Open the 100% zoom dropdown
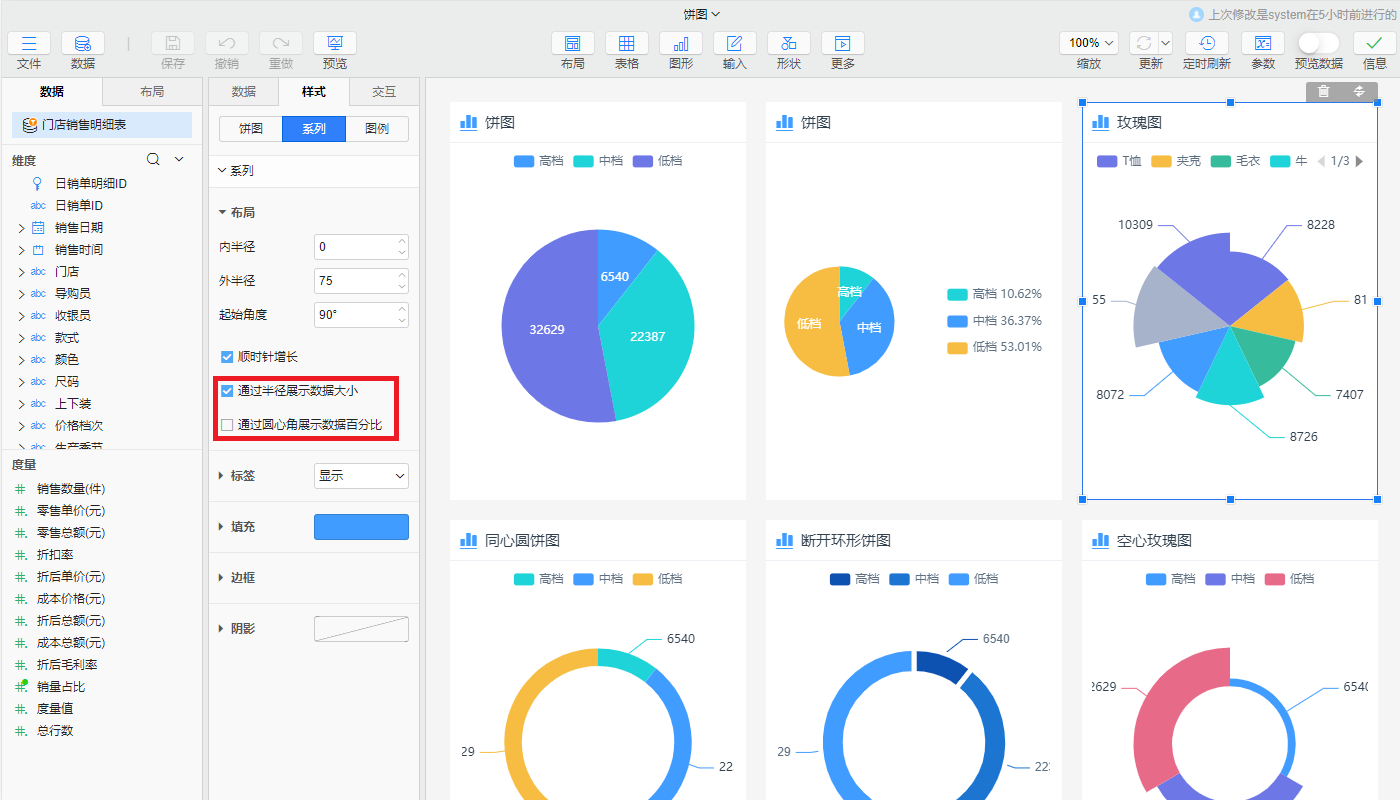1400x800 pixels. click(1091, 43)
